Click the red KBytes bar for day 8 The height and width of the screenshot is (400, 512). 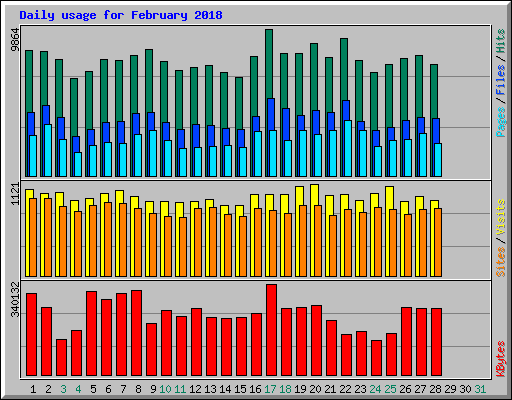pos(136,333)
